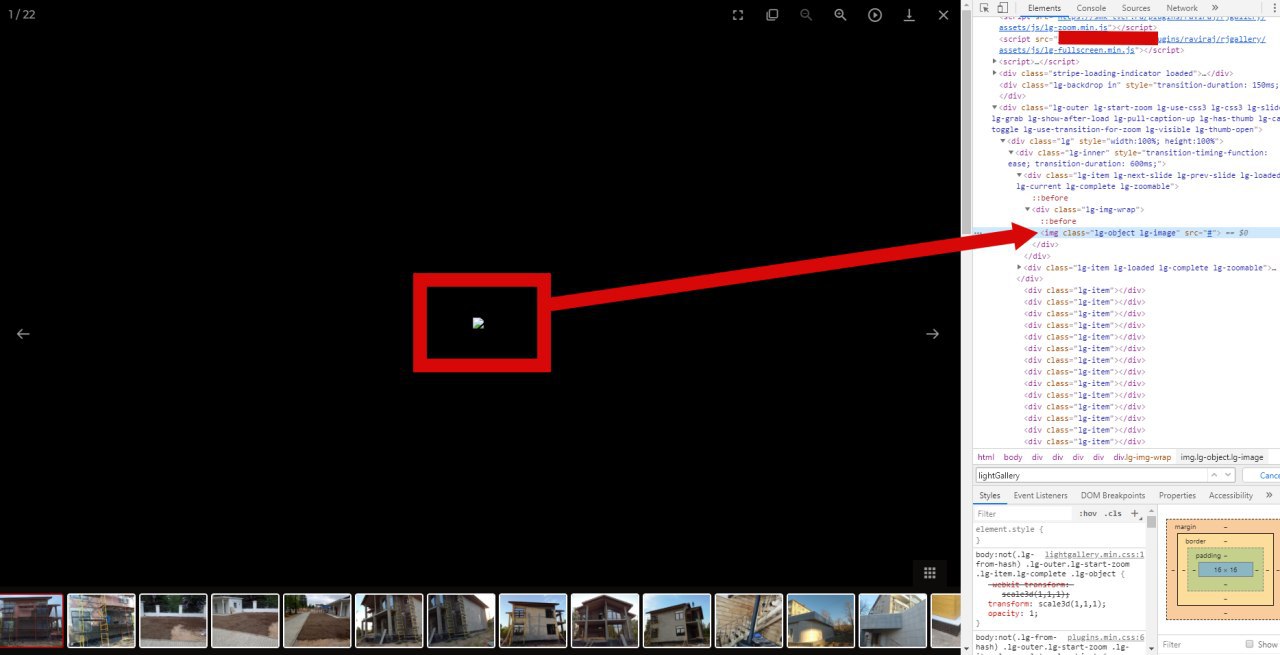Switch to the Elements tab in DevTools
This screenshot has height=655, width=1280.
pyautogui.click(x=1044, y=8)
